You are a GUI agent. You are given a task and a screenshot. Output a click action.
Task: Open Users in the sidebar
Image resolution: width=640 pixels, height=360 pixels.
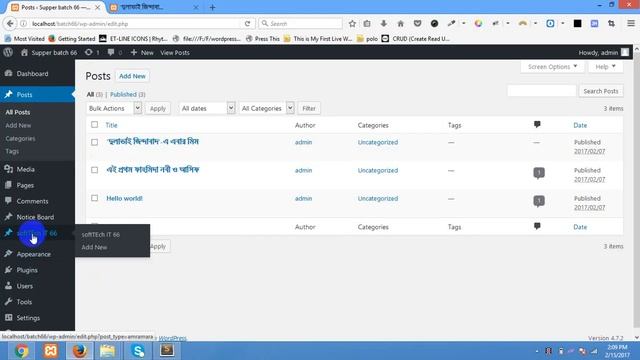pyautogui.click(x=24, y=286)
